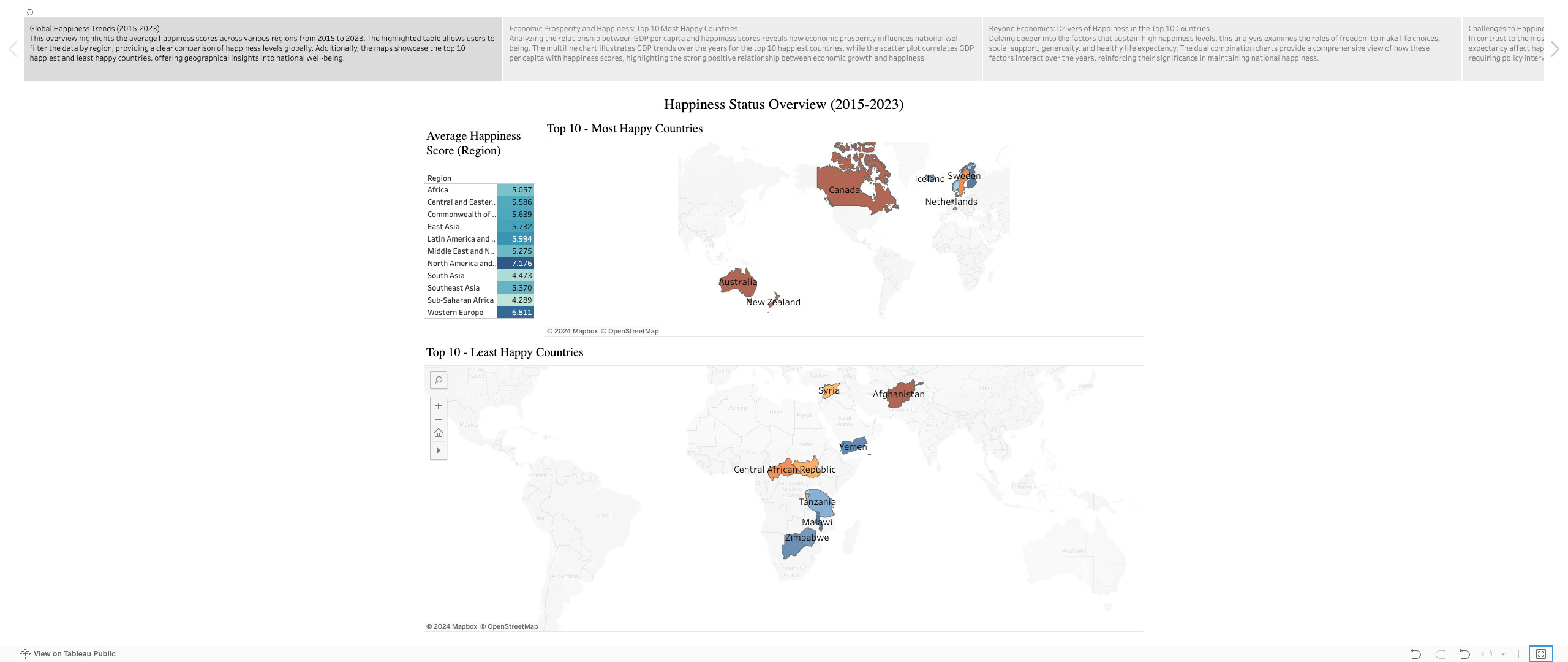Click the Replay animation icon

pos(1487,654)
